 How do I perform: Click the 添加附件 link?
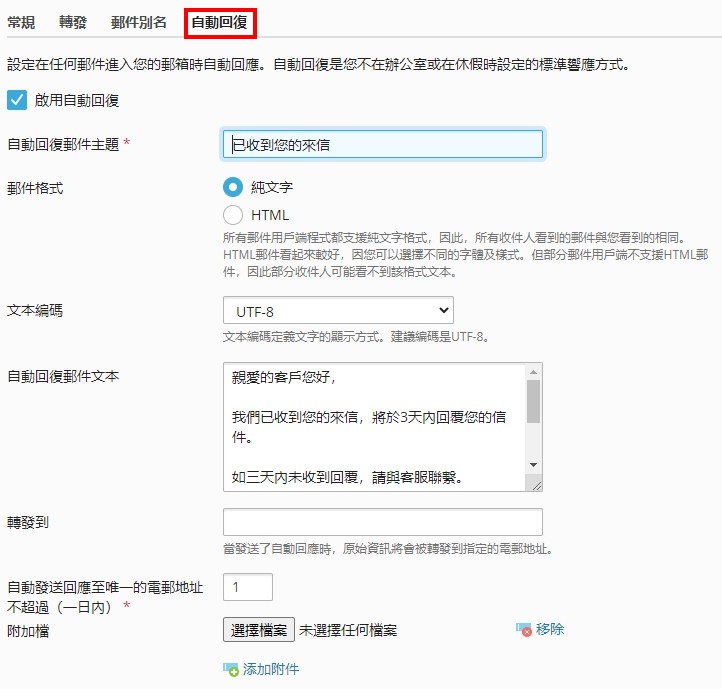[x=271, y=669]
